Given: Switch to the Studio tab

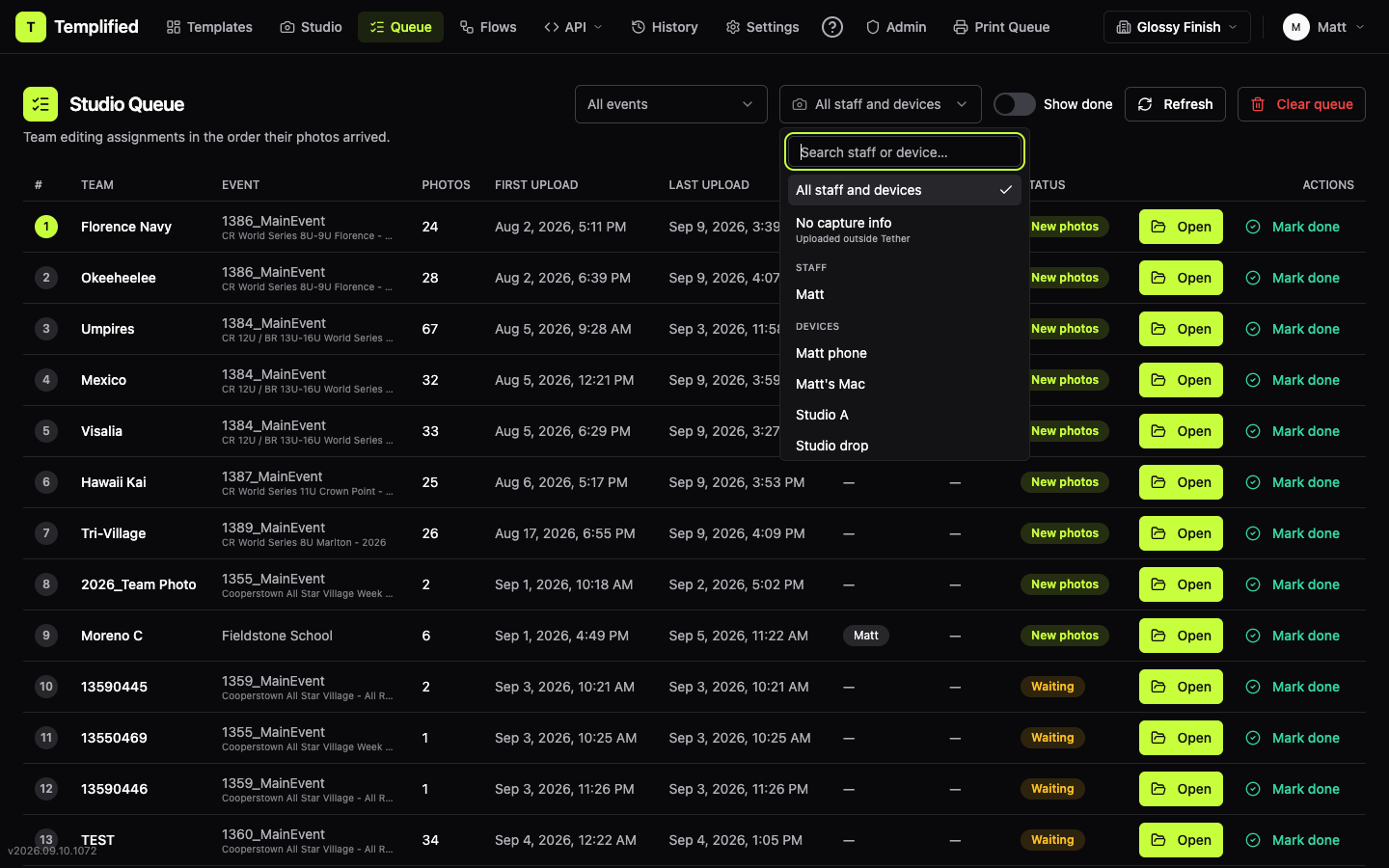Looking at the screenshot, I should 311,27.
